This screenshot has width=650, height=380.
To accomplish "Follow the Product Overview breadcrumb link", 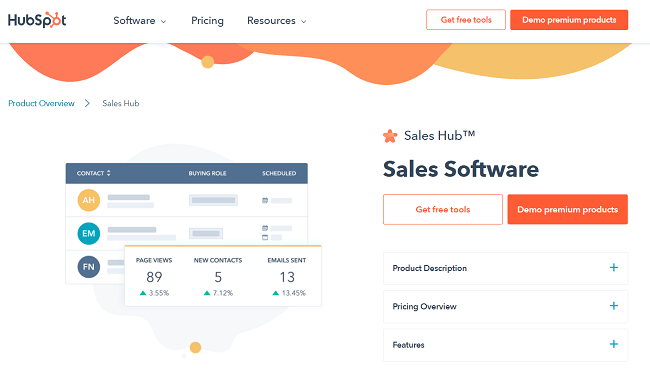I will (x=41, y=103).
